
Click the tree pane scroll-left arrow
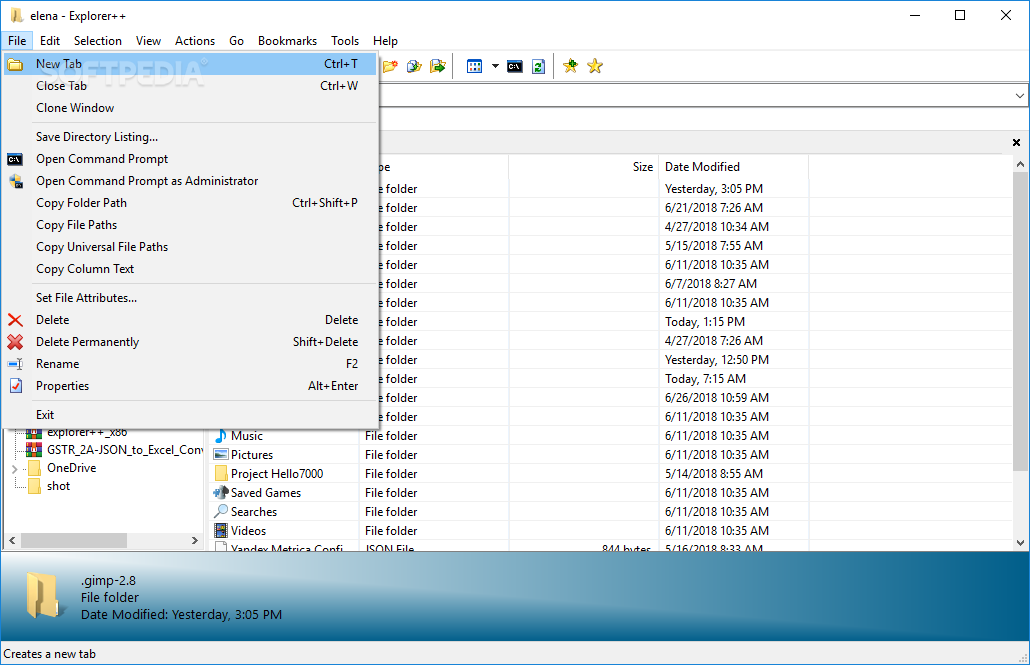point(12,541)
